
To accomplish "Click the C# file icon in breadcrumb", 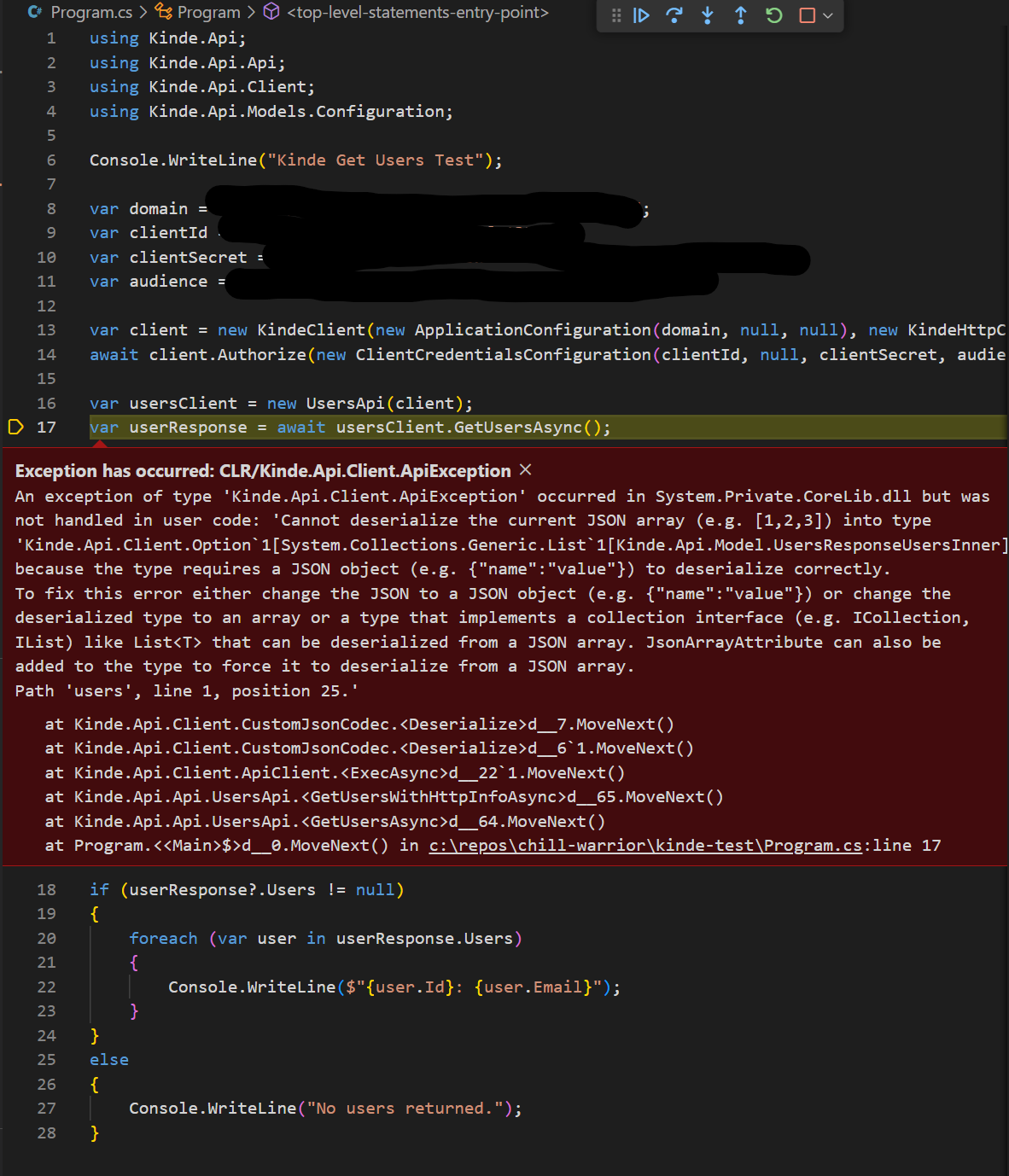I will coord(35,12).
